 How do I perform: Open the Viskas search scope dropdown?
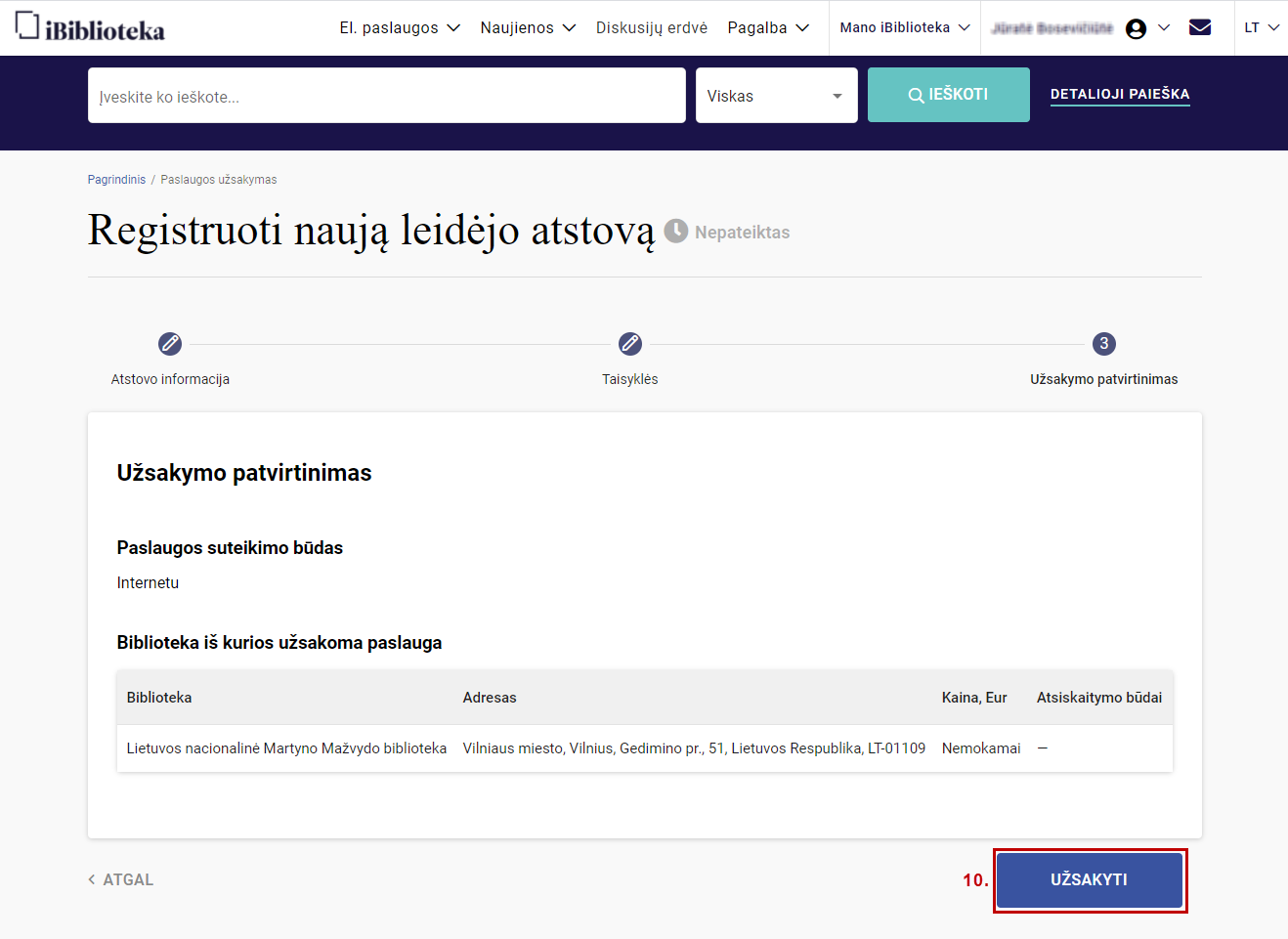[x=777, y=95]
